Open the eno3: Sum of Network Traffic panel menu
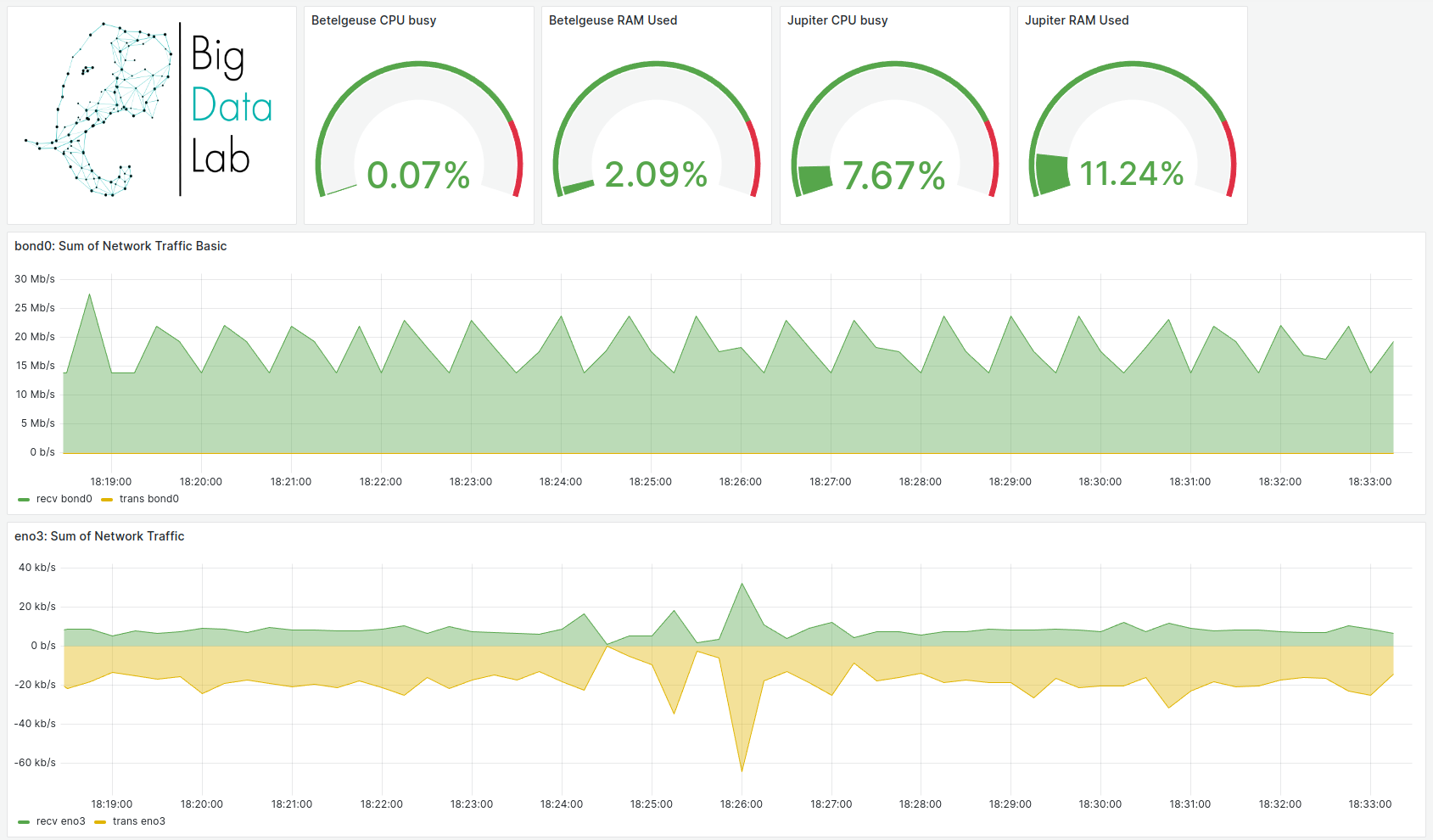1433x840 pixels. (x=100, y=536)
